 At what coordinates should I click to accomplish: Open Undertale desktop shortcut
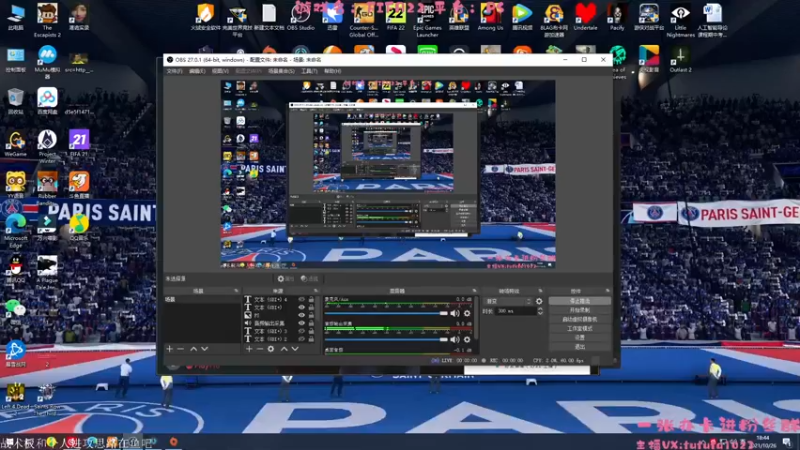[585, 17]
